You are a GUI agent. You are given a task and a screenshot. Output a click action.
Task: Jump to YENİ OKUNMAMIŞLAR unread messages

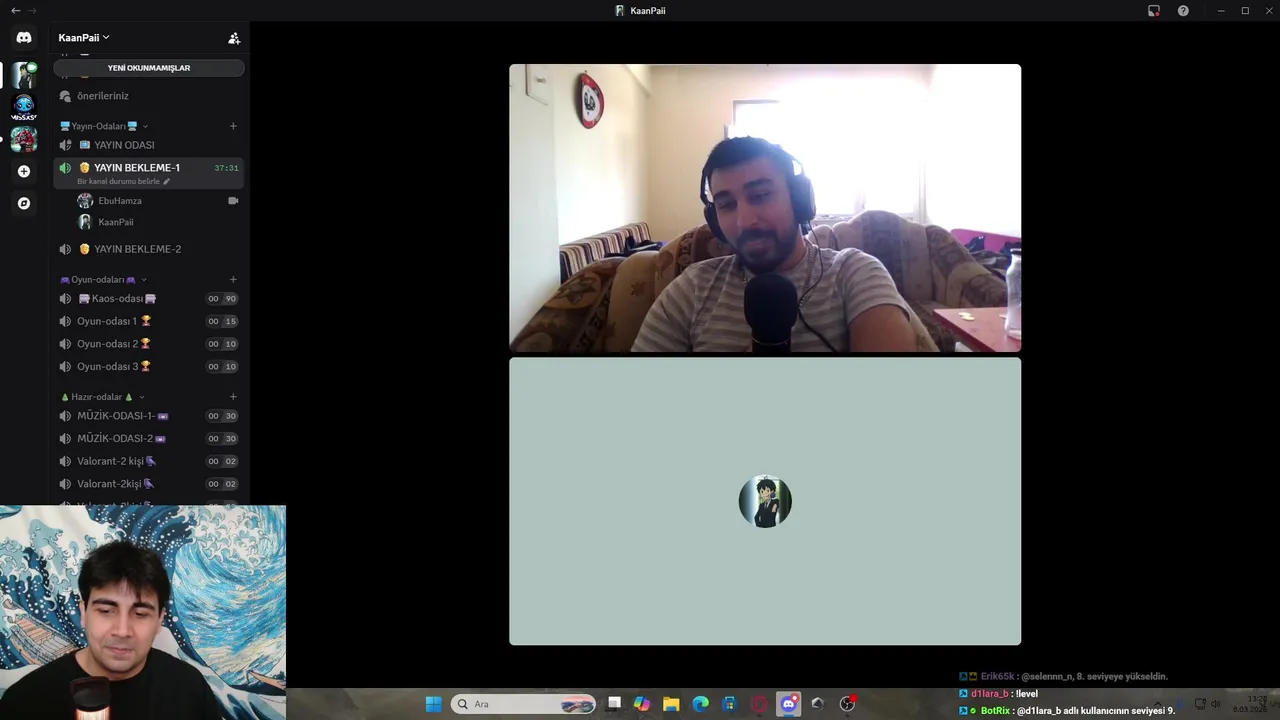[x=149, y=68]
